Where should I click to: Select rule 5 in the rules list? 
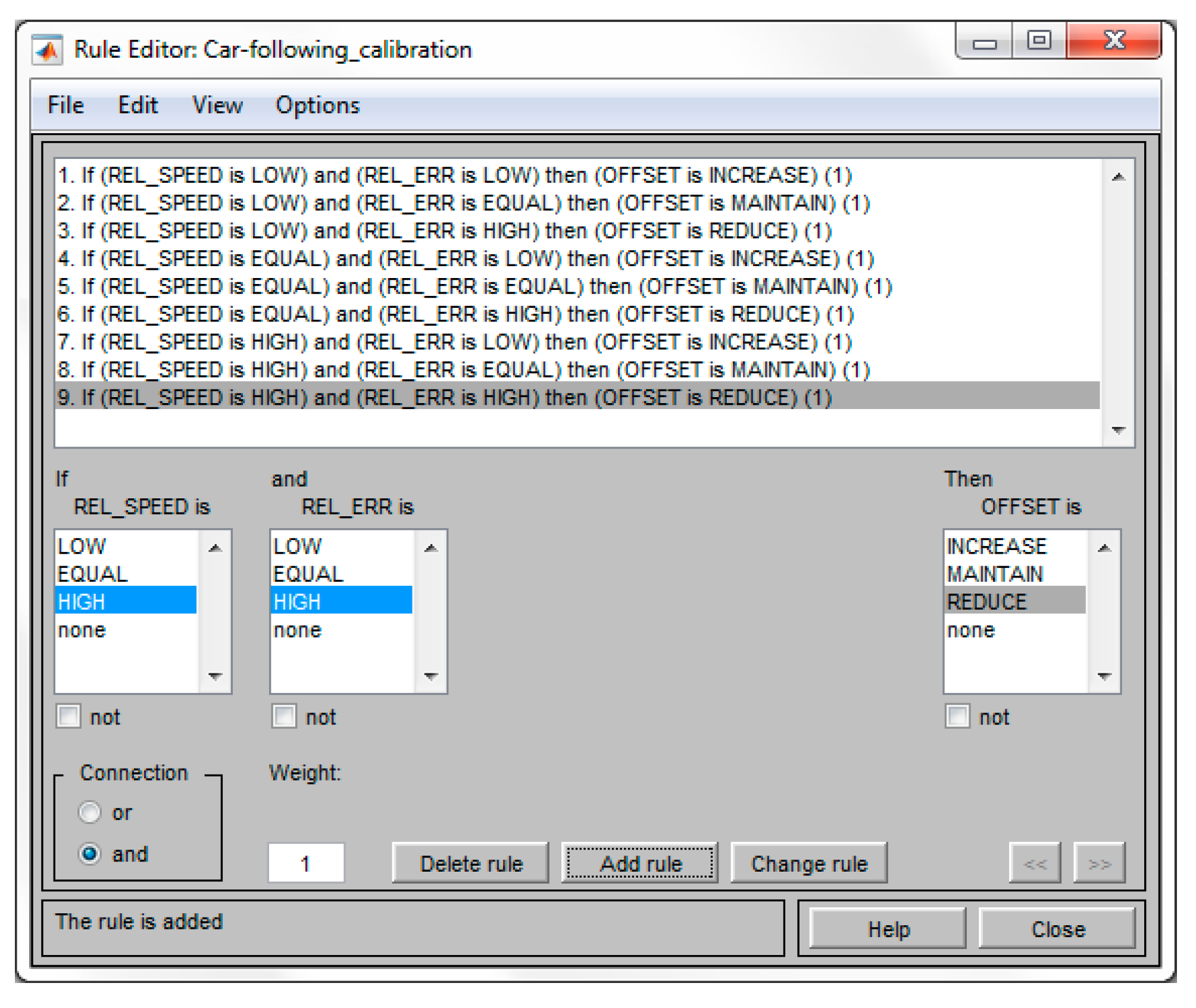(x=474, y=286)
